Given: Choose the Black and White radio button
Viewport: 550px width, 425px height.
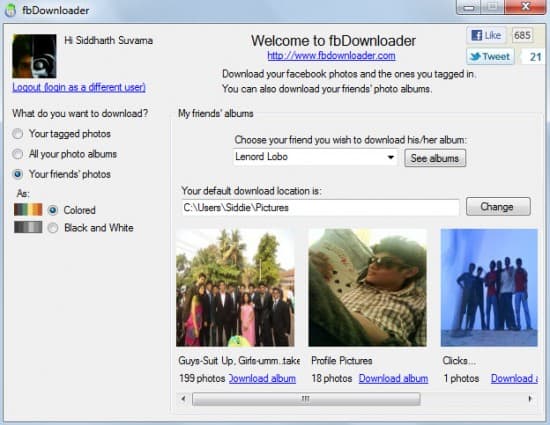Looking at the screenshot, I should click(53, 228).
